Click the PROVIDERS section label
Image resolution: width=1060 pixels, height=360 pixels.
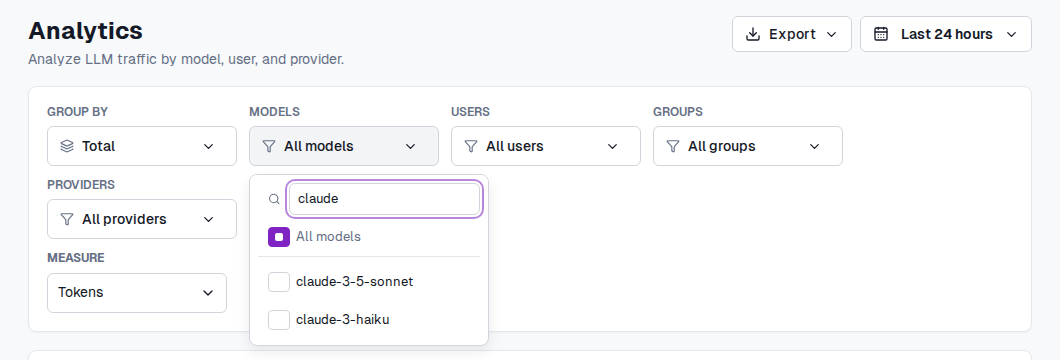[81, 184]
